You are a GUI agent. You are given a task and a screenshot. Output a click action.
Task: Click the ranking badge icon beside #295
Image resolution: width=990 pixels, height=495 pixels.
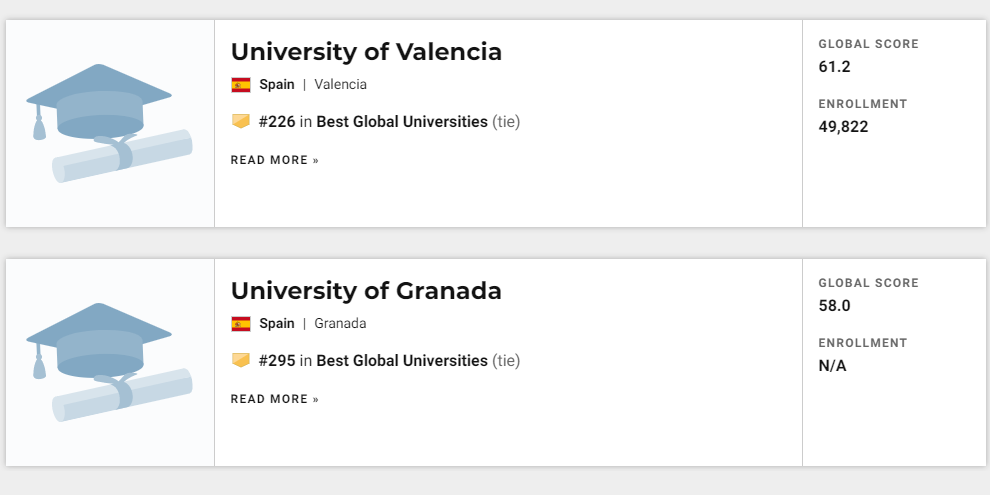click(x=241, y=361)
